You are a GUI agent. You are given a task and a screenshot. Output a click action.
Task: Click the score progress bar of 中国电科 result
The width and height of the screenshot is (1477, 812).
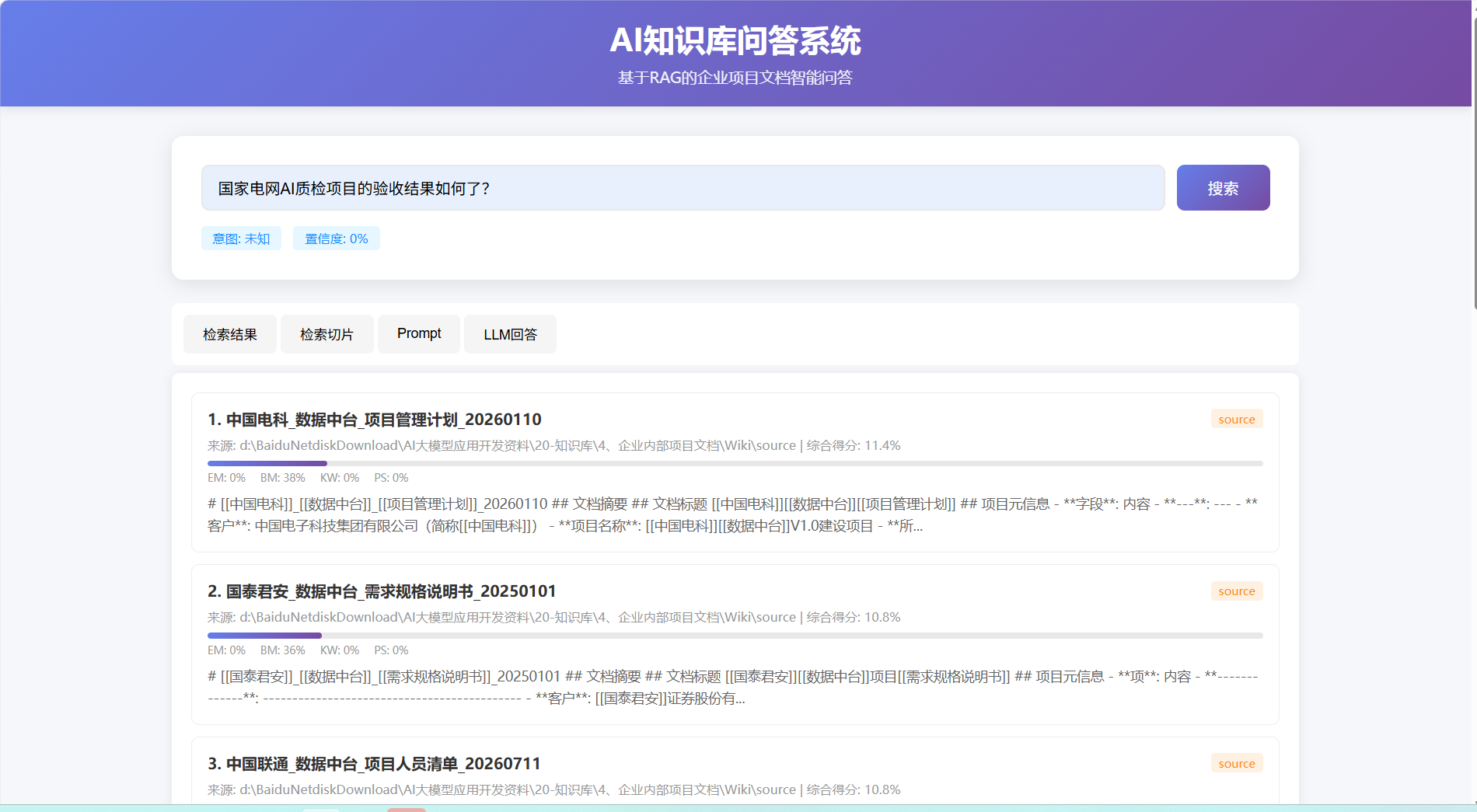(735, 463)
